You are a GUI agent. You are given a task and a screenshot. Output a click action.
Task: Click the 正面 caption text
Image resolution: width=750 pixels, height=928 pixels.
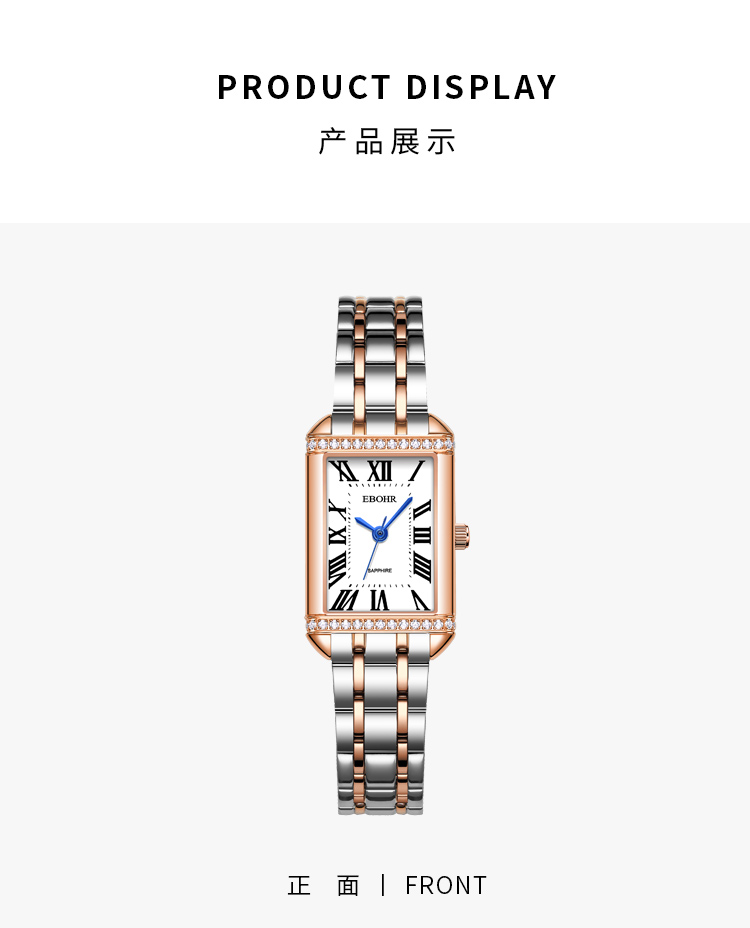pyautogui.click(x=323, y=886)
